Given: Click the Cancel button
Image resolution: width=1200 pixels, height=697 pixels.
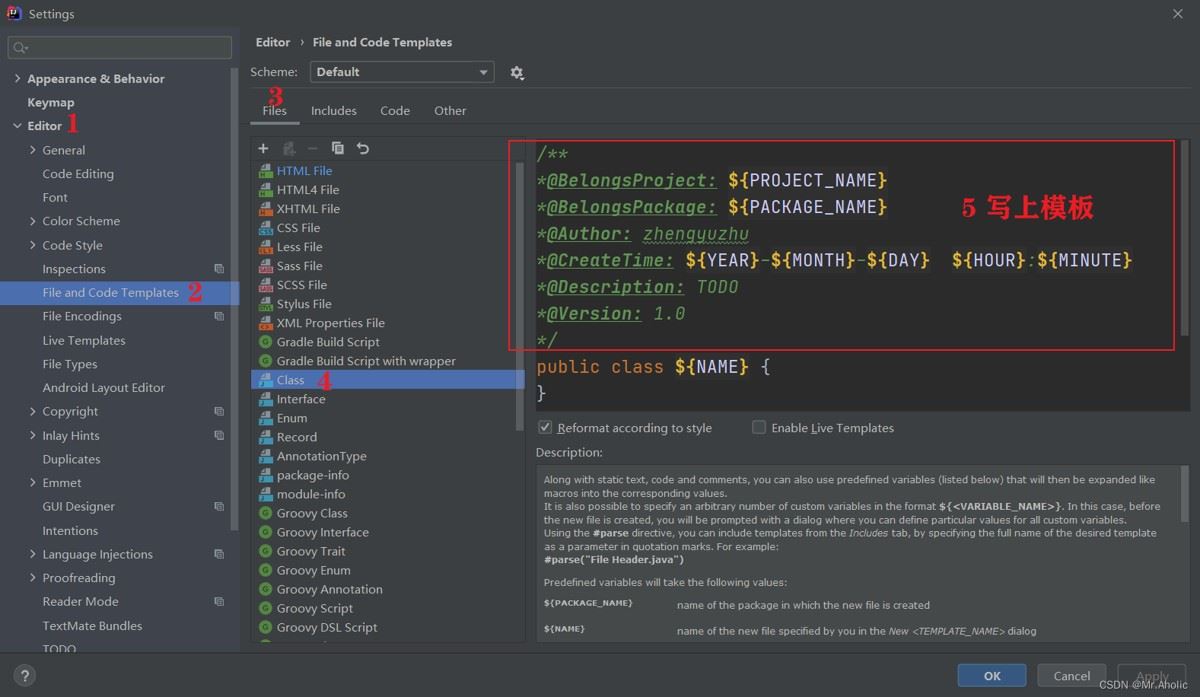Looking at the screenshot, I should (1071, 676).
